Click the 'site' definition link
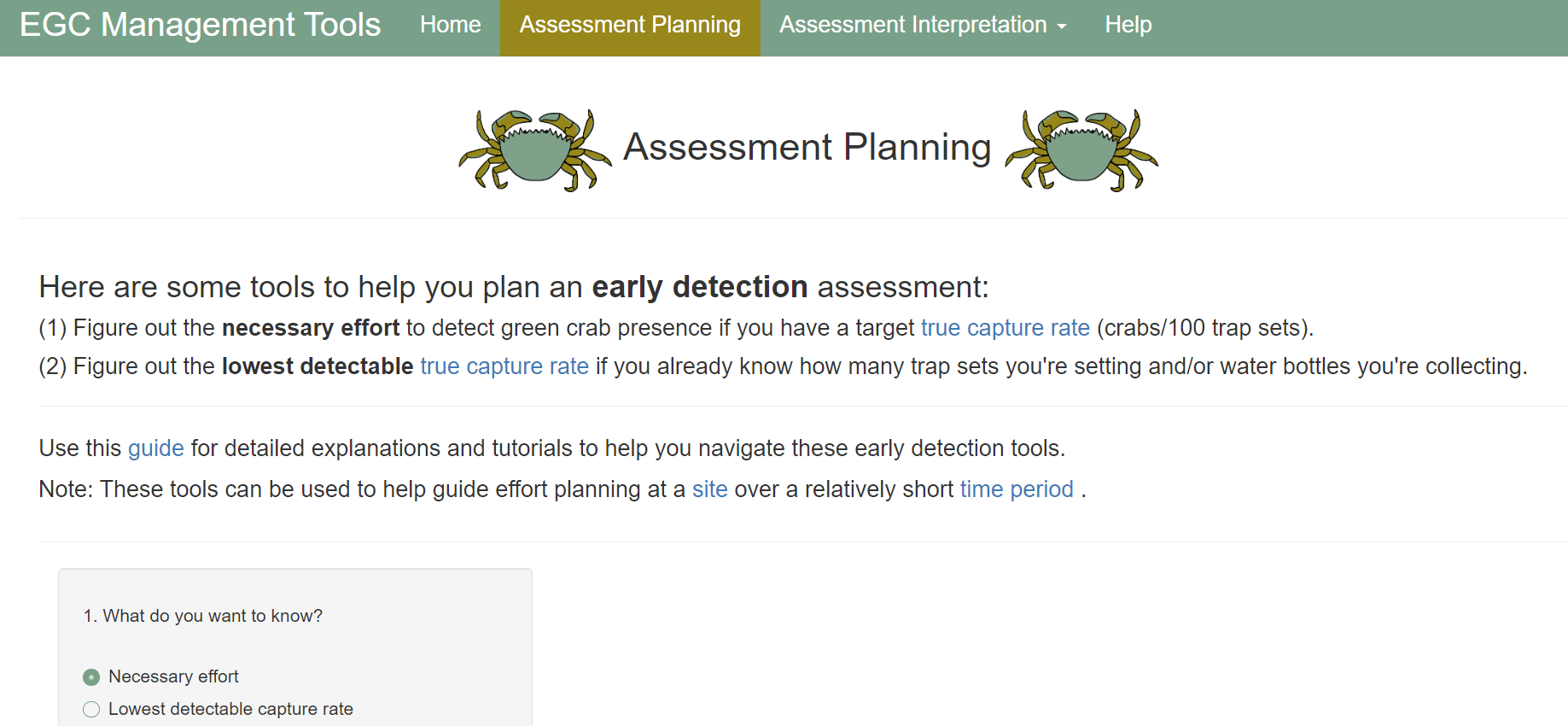This screenshot has height=726, width=1568. click(x=709, y=489)
